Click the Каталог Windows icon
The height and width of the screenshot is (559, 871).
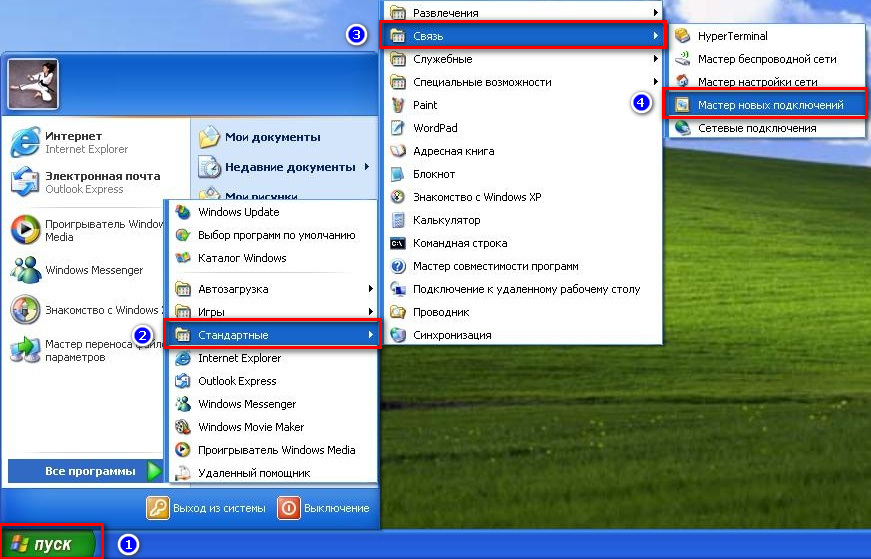(x=183, y=258)
